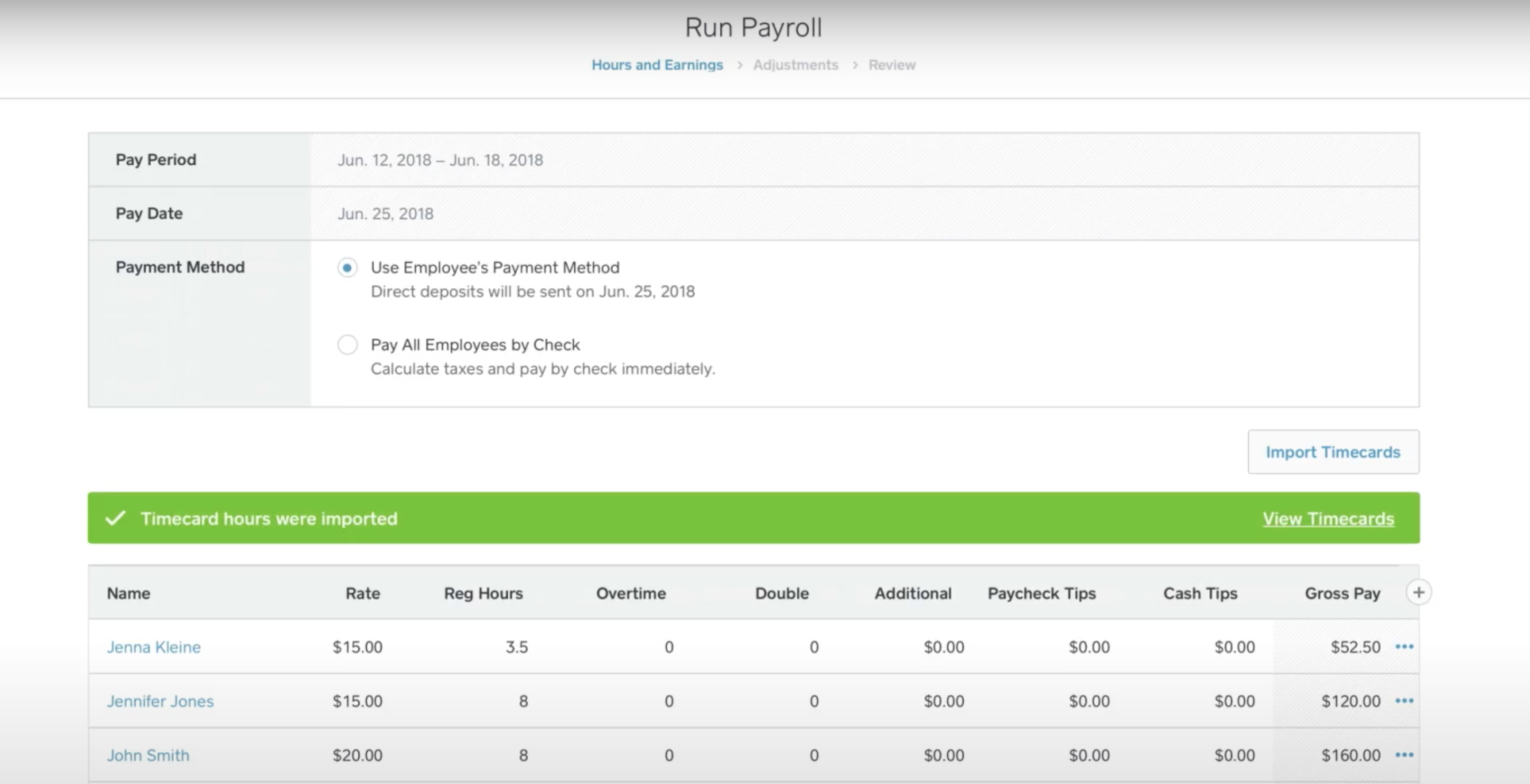Image resolution: width=1530 pixels, height=784 pixels.
Task: Edit Jennifer Jones paycheck tips
Action: click(1089, 701)
